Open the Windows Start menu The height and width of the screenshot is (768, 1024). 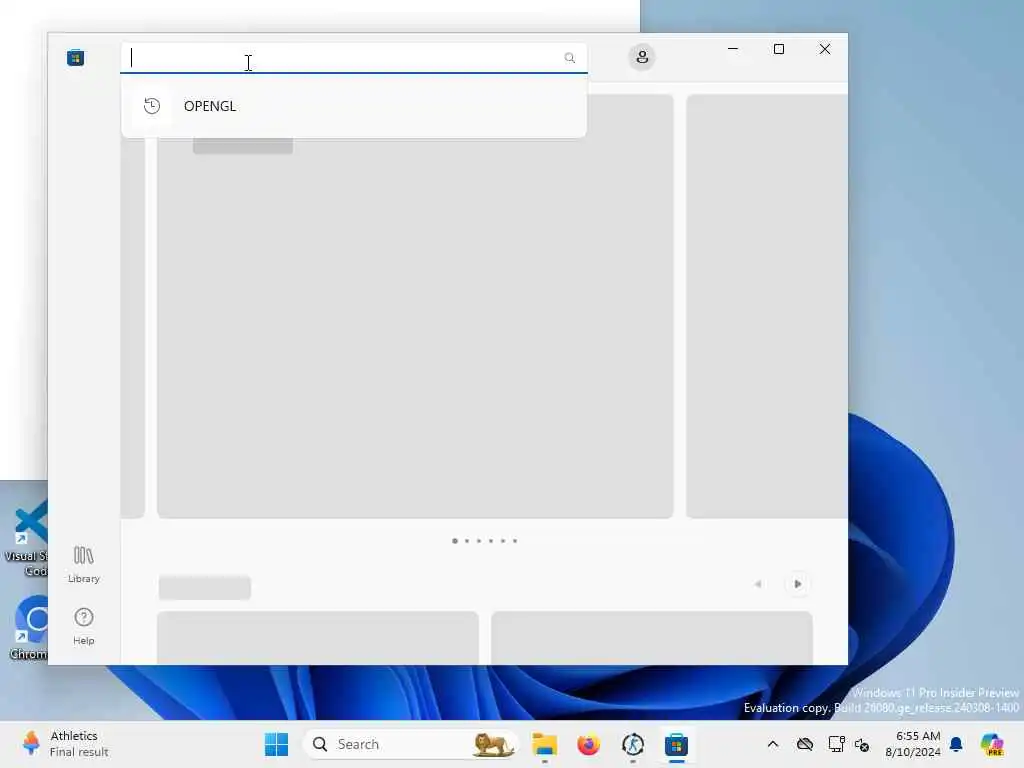[276, 744]
